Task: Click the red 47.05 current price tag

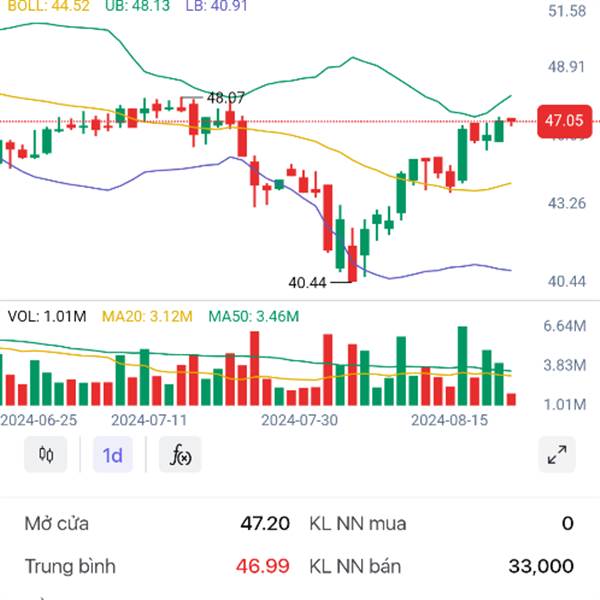Action: (x=564, y=121)
